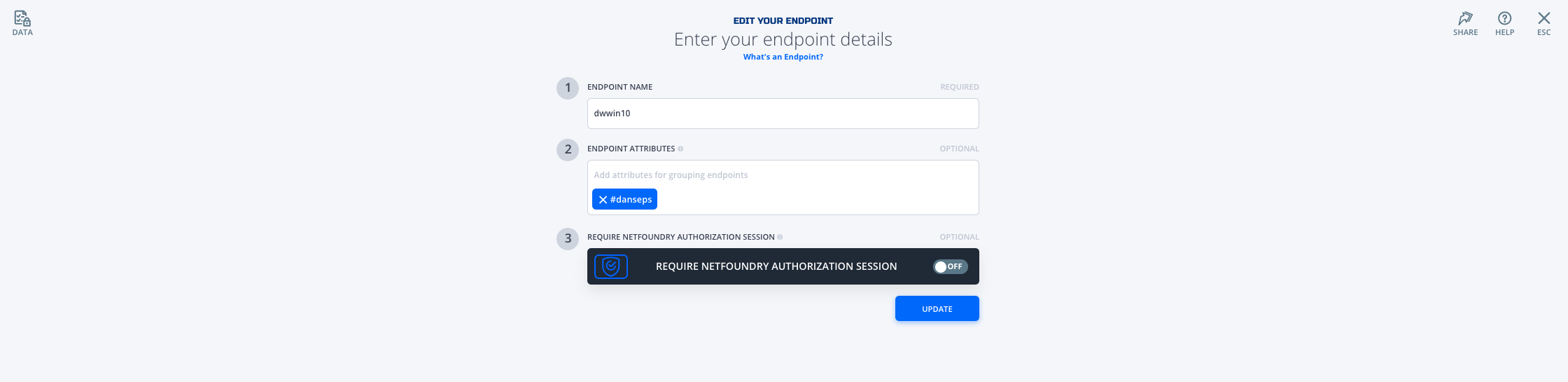
Task: Click the dark Authorization Session banner text
Action: 776,266
